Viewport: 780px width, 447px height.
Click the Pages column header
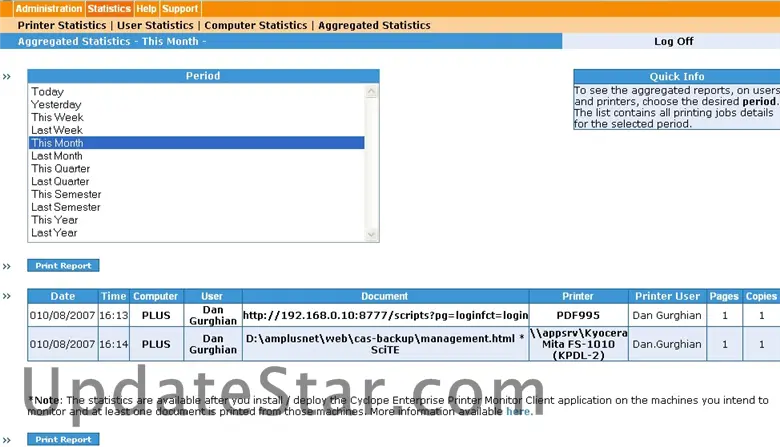click(724, 296)
